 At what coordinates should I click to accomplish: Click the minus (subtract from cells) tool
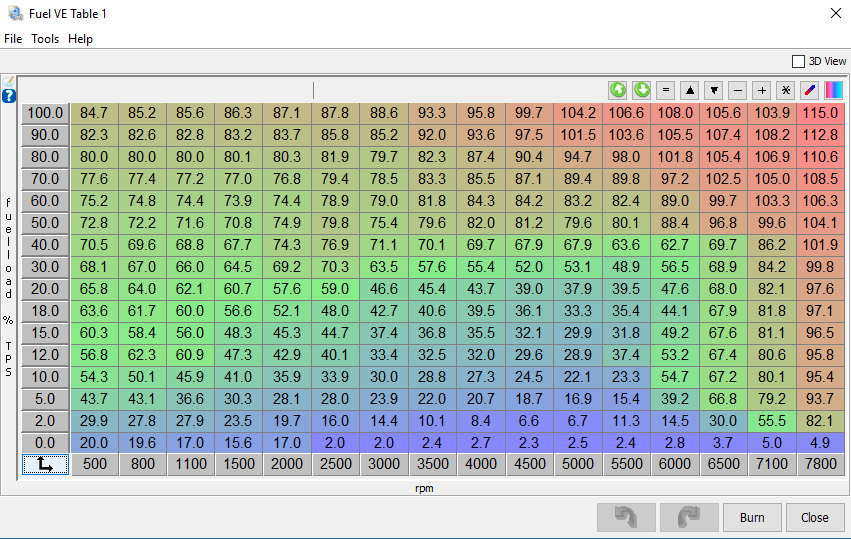(x=738, y=90)
